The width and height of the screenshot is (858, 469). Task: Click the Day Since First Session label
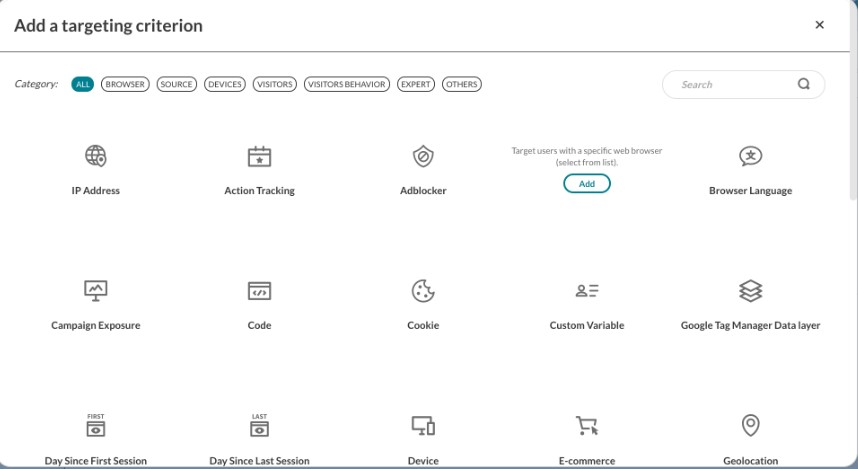click(96, 461)
